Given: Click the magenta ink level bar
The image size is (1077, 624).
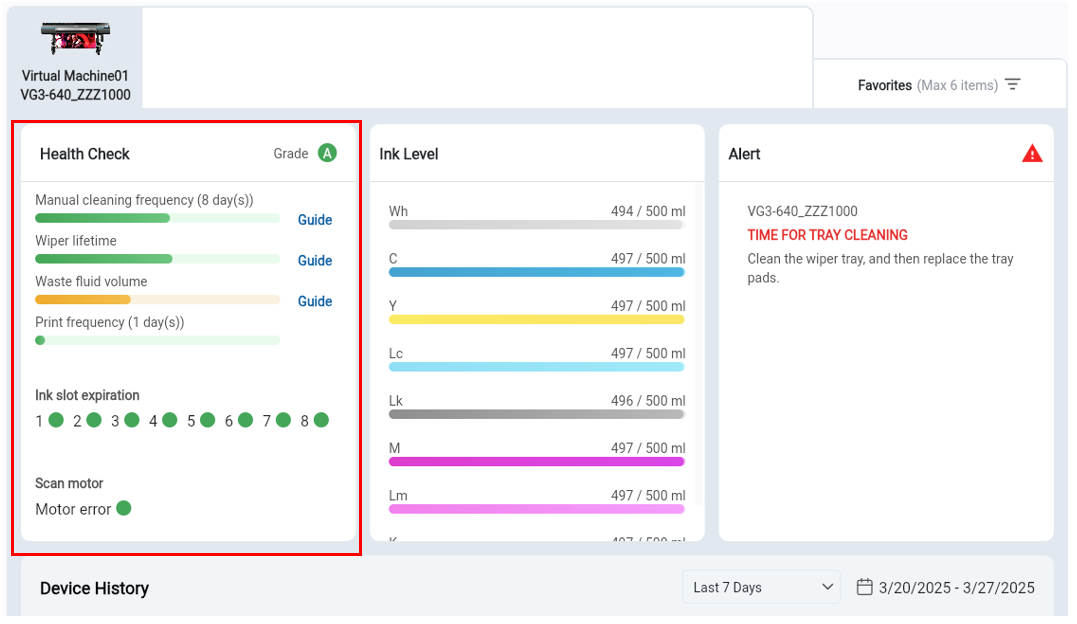Looking at the screenshot, I should click(537, 462).
